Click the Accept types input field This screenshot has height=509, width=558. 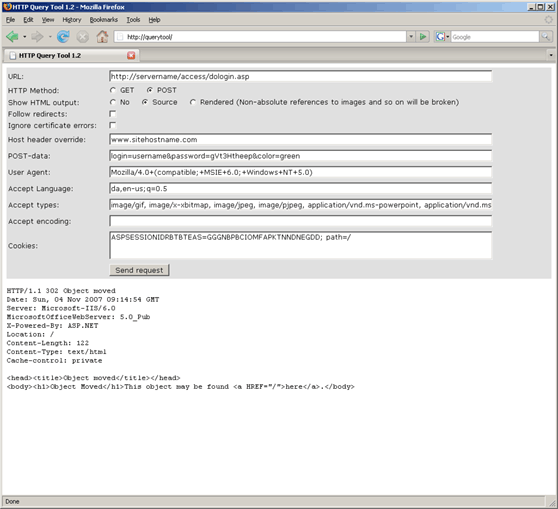tap(300, 205)
